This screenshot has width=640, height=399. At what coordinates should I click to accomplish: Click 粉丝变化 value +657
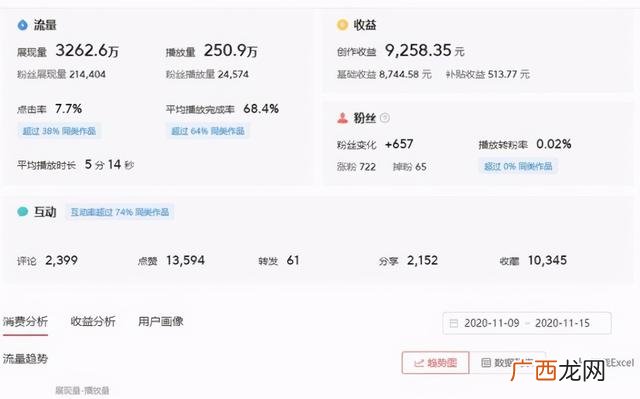(x=399, y=144)
